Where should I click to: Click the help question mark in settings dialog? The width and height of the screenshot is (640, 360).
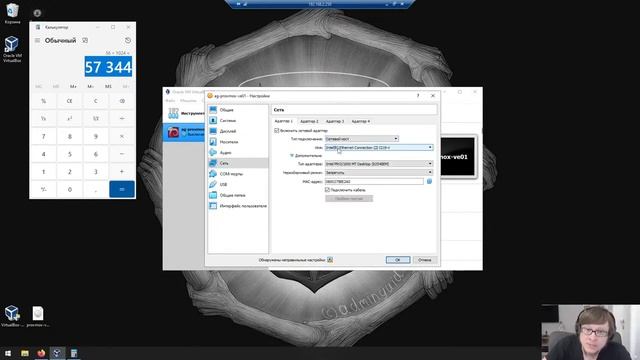(x=418, y=96)
